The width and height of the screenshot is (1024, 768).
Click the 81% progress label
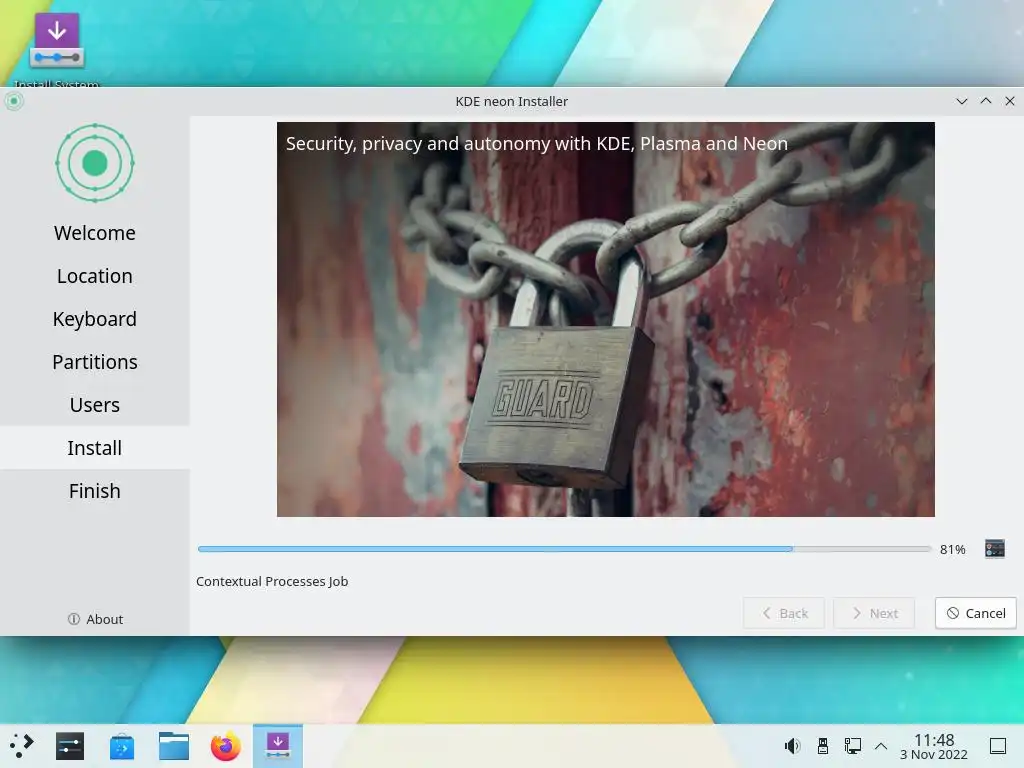[952, 550]
